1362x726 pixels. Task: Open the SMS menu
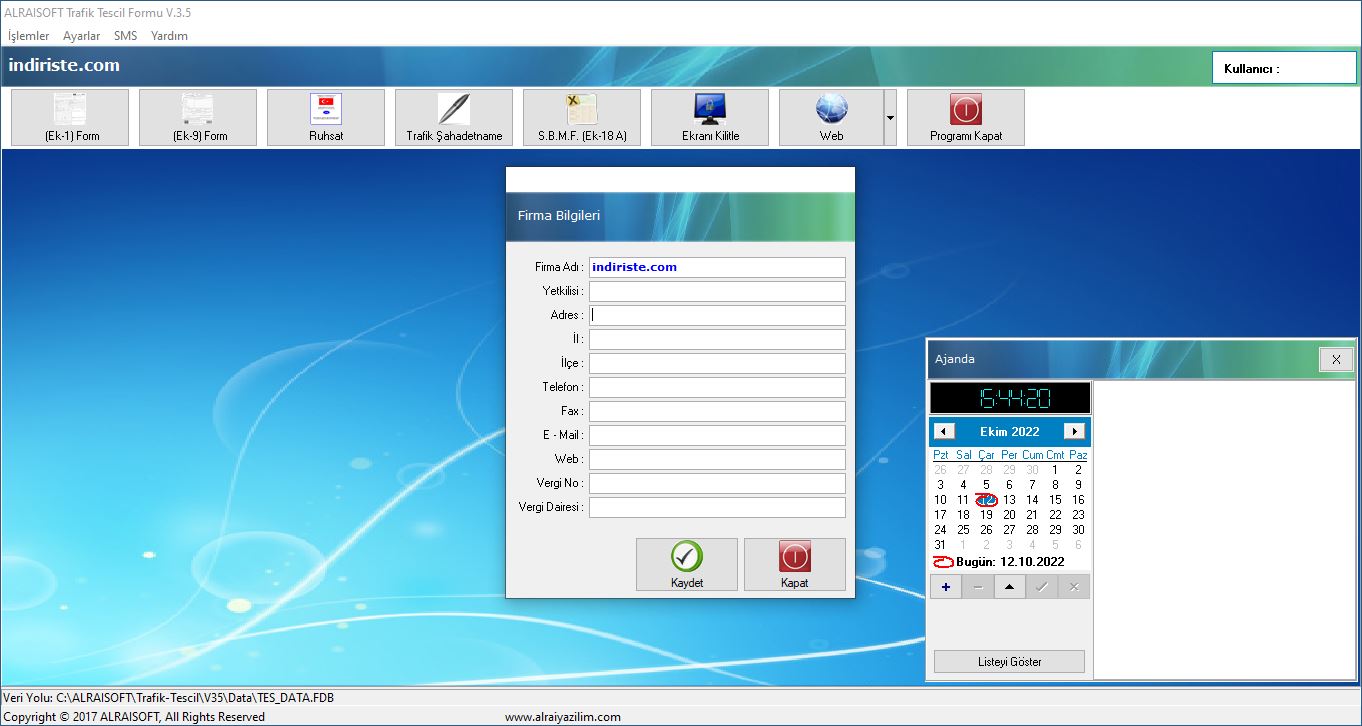click(x=126, y=36)
